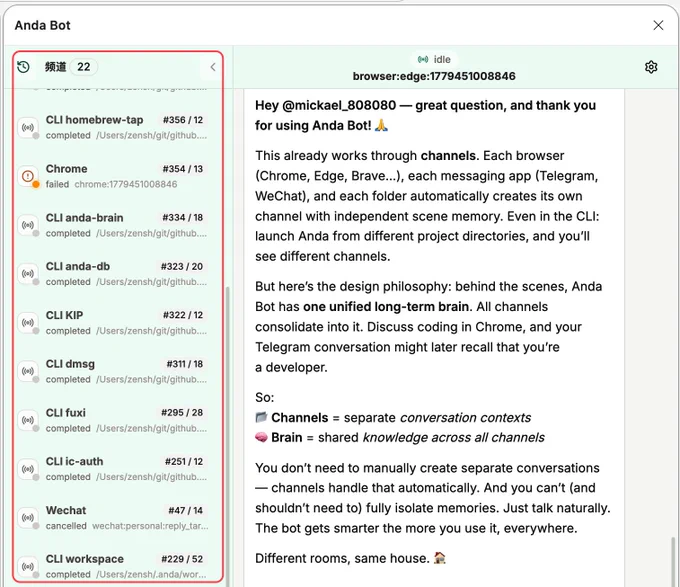680x587 pixels.
Task: Collapse the channel sidebar with the chevron
Action: click(x=213, y=67)
